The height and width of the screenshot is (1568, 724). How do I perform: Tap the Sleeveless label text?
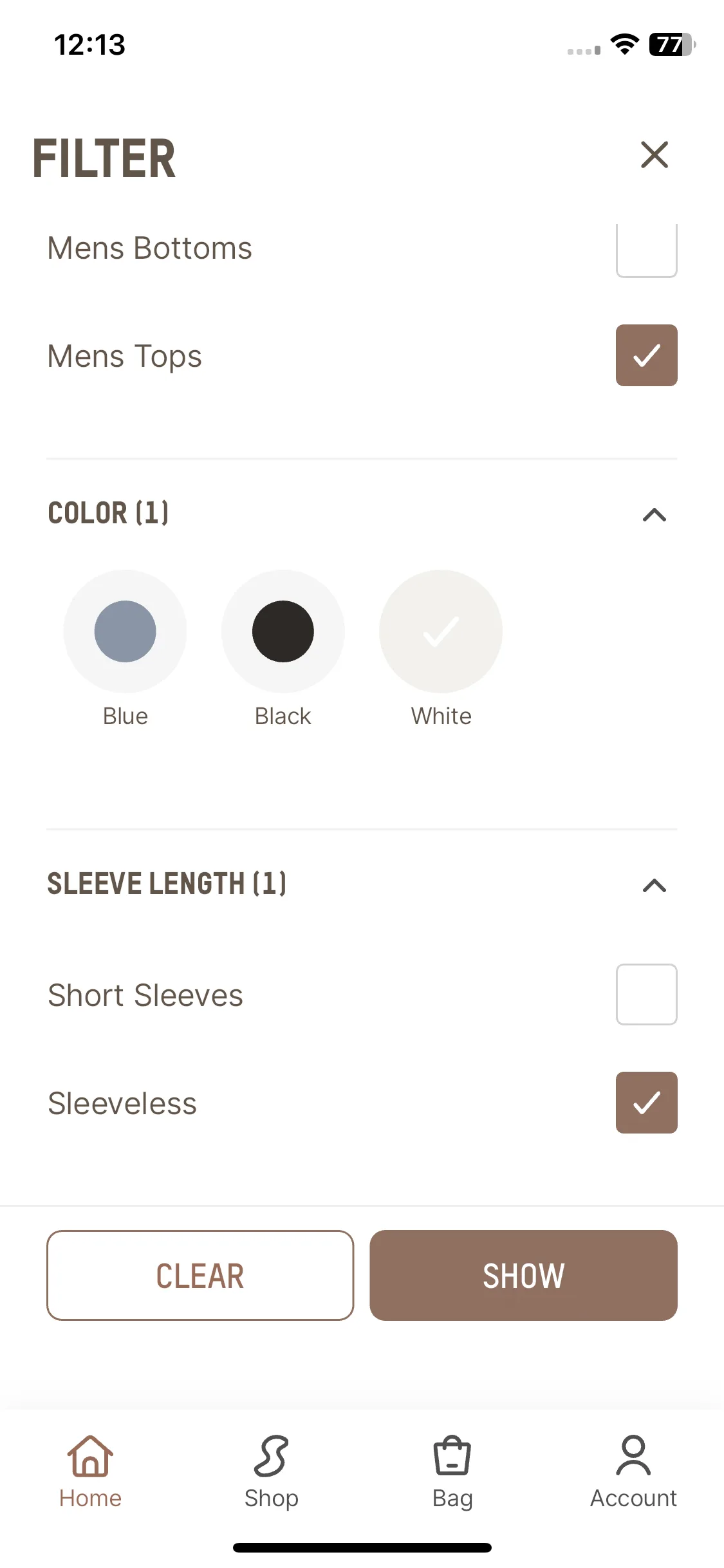point(122,1103)
